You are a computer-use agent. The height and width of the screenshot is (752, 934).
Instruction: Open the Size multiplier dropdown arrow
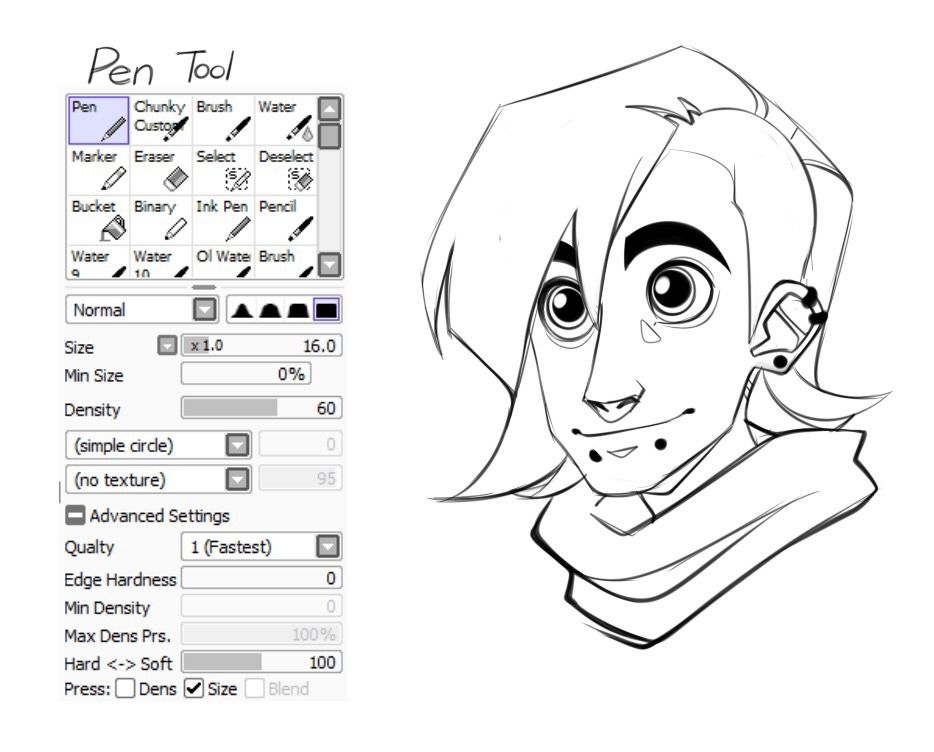(x=167, y=346)
